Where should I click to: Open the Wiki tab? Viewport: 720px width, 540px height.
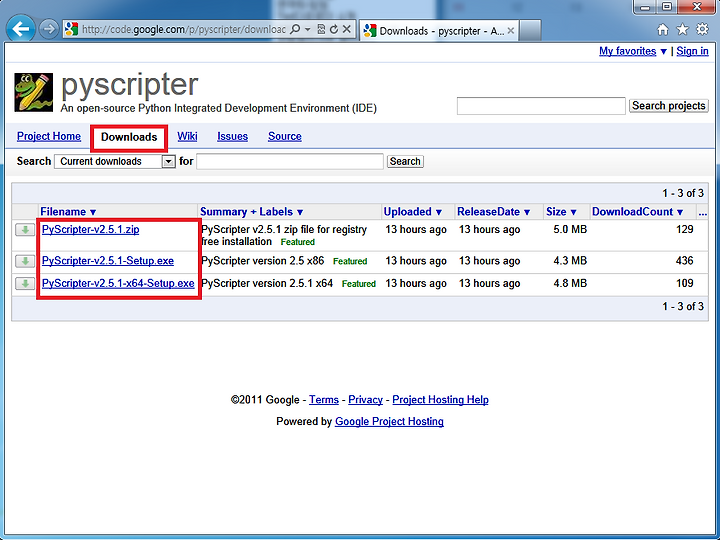pos(187,136)
